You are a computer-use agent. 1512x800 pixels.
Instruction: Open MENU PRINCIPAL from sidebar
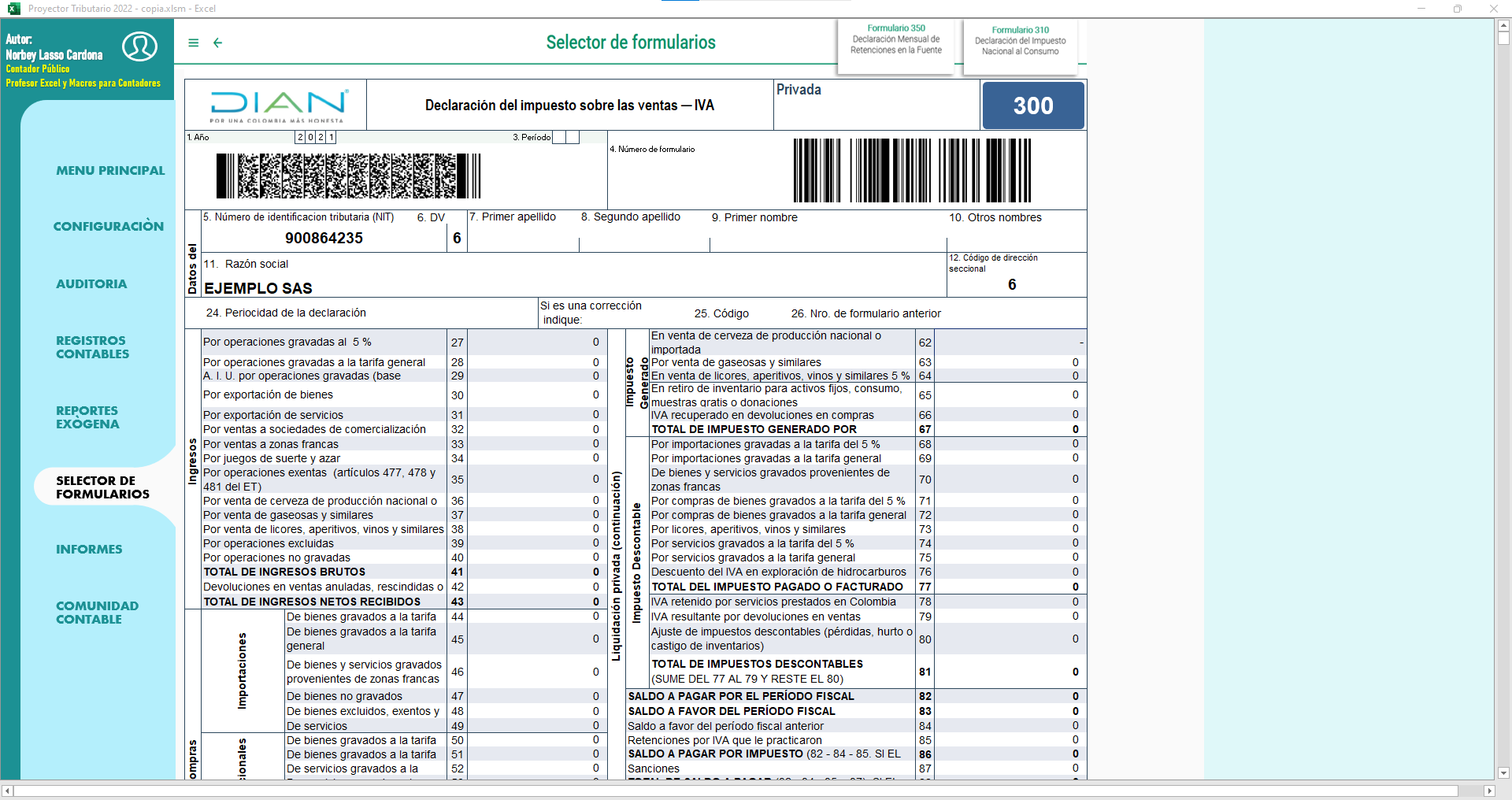(x=110, y=171)
